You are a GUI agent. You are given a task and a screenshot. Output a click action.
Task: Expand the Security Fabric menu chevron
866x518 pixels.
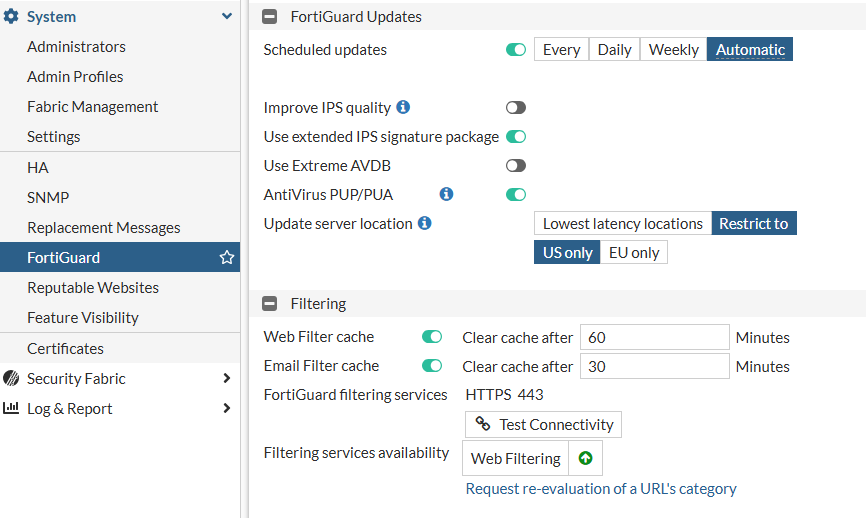(x=227, y=378)
